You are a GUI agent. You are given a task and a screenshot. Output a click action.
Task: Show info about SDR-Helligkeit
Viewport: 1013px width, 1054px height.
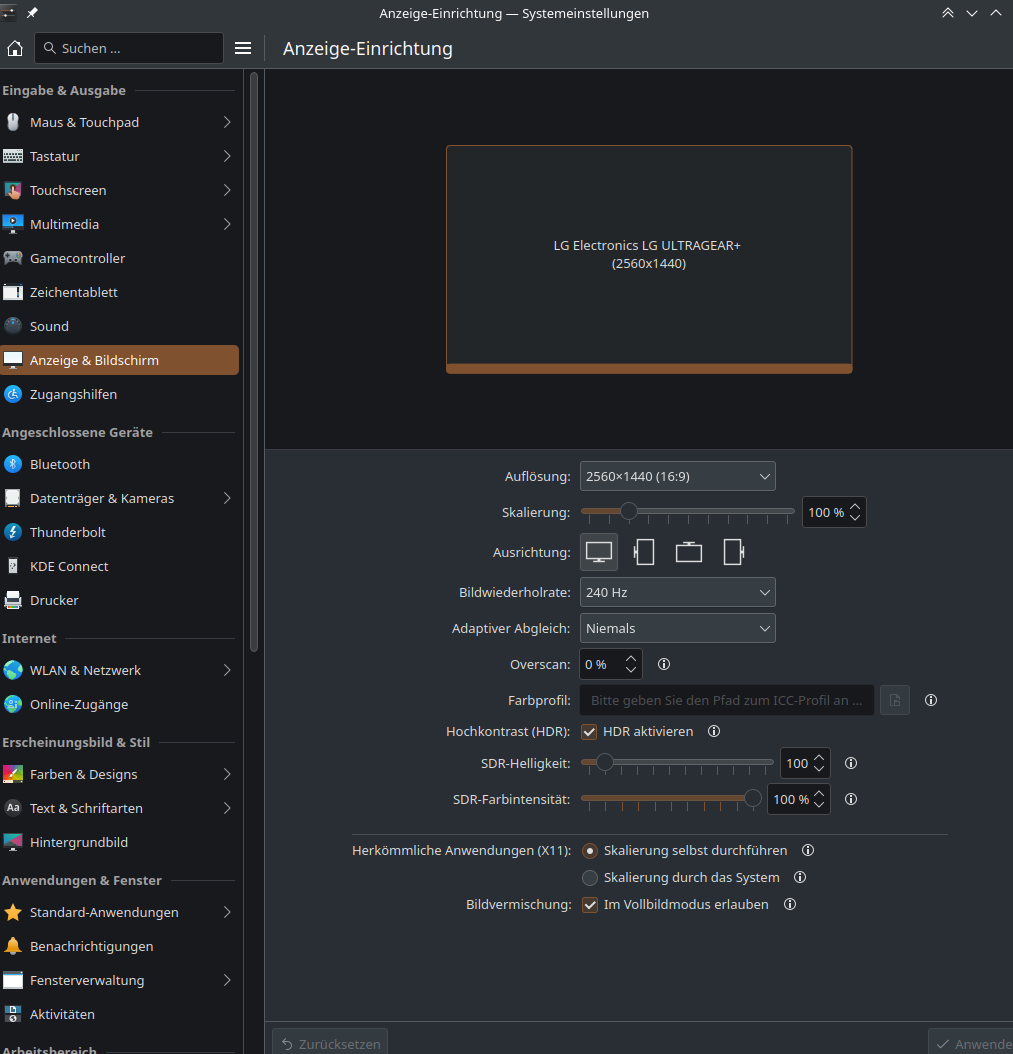(x=850, y=764)
